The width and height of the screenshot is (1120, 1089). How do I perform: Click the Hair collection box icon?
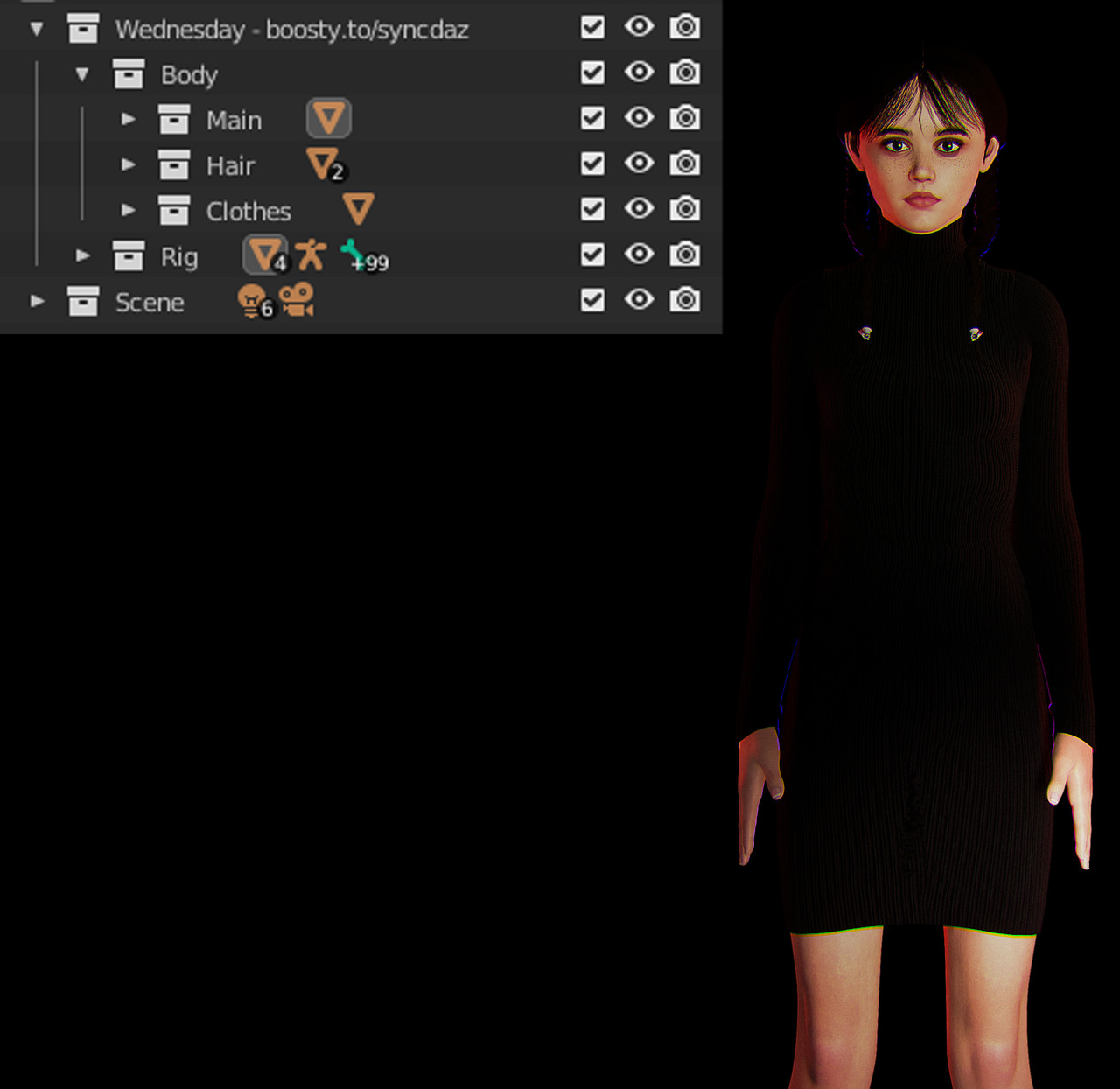pyautogui.click(x=174, y=164)
